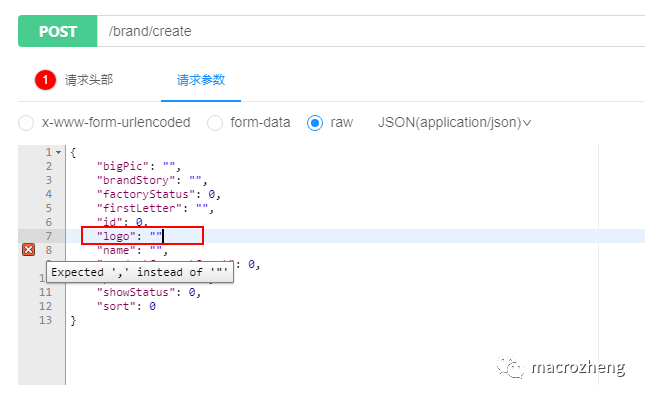Click the "sort" key on line 12
This screenshot has height=397, width=645.
[x=116, y=306]
